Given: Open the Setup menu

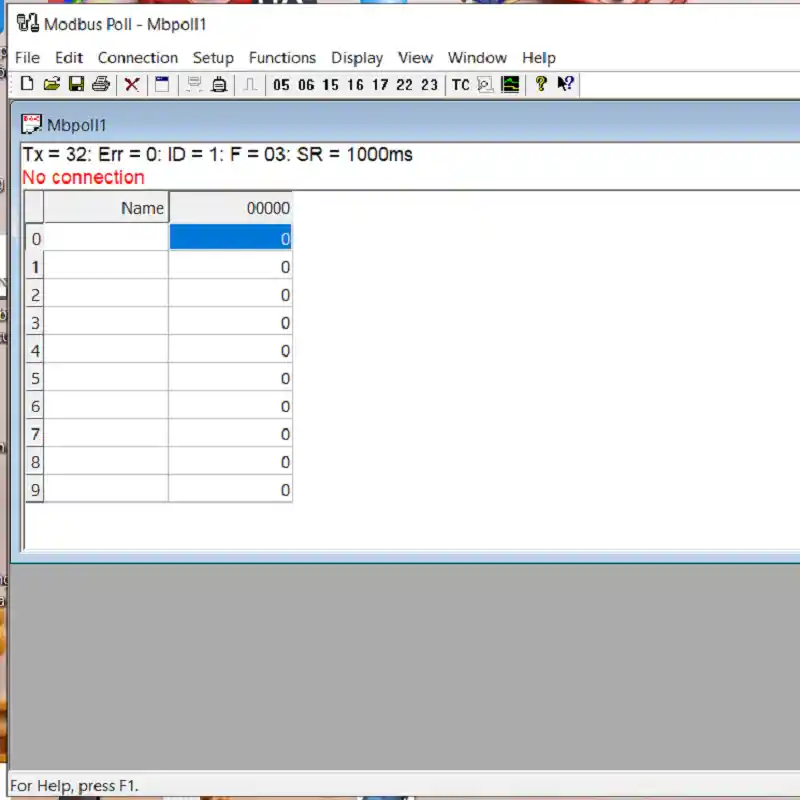Looking at the screenshot, I should point(213,58).
